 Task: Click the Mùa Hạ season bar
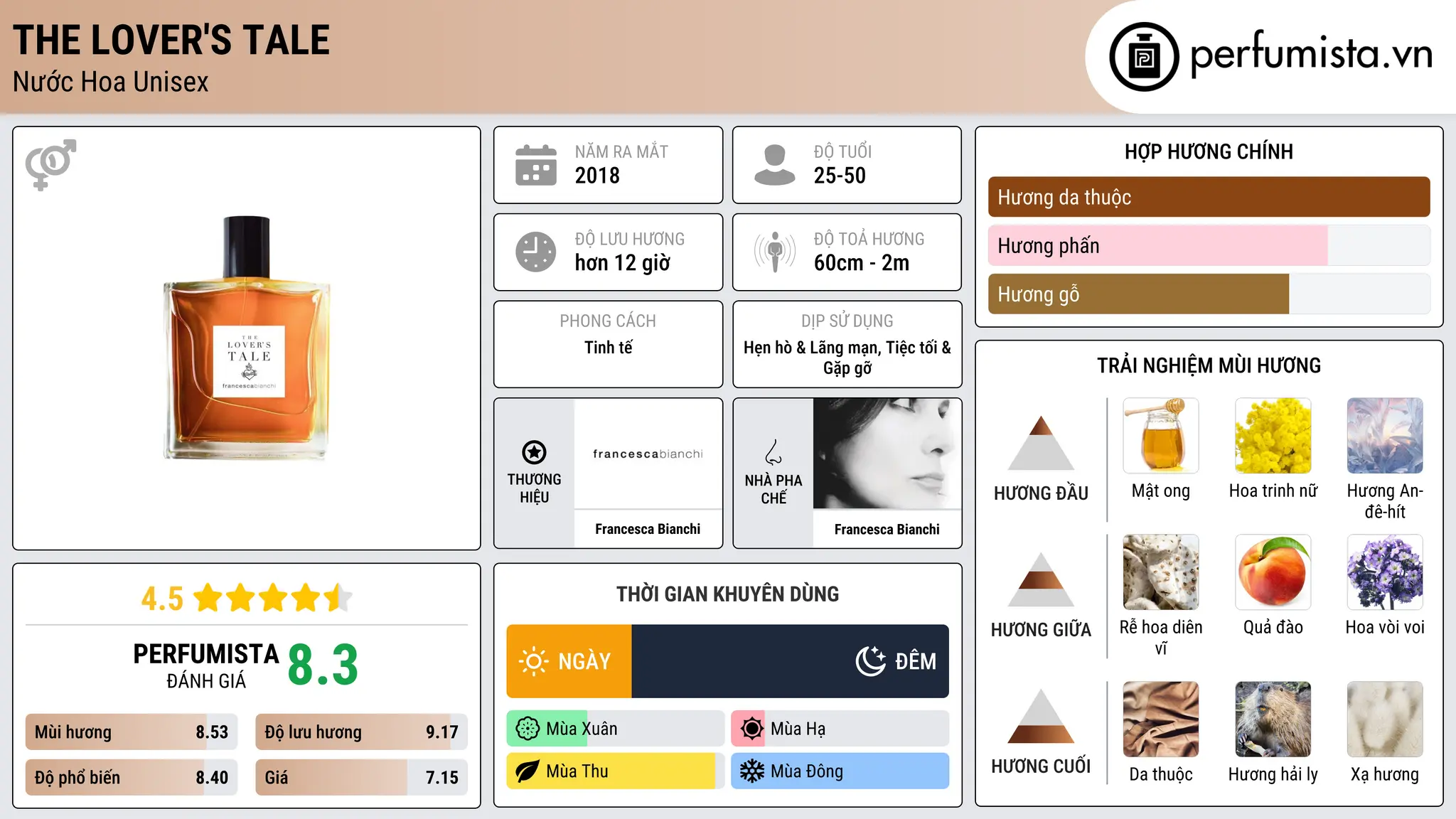coord(840,729)
